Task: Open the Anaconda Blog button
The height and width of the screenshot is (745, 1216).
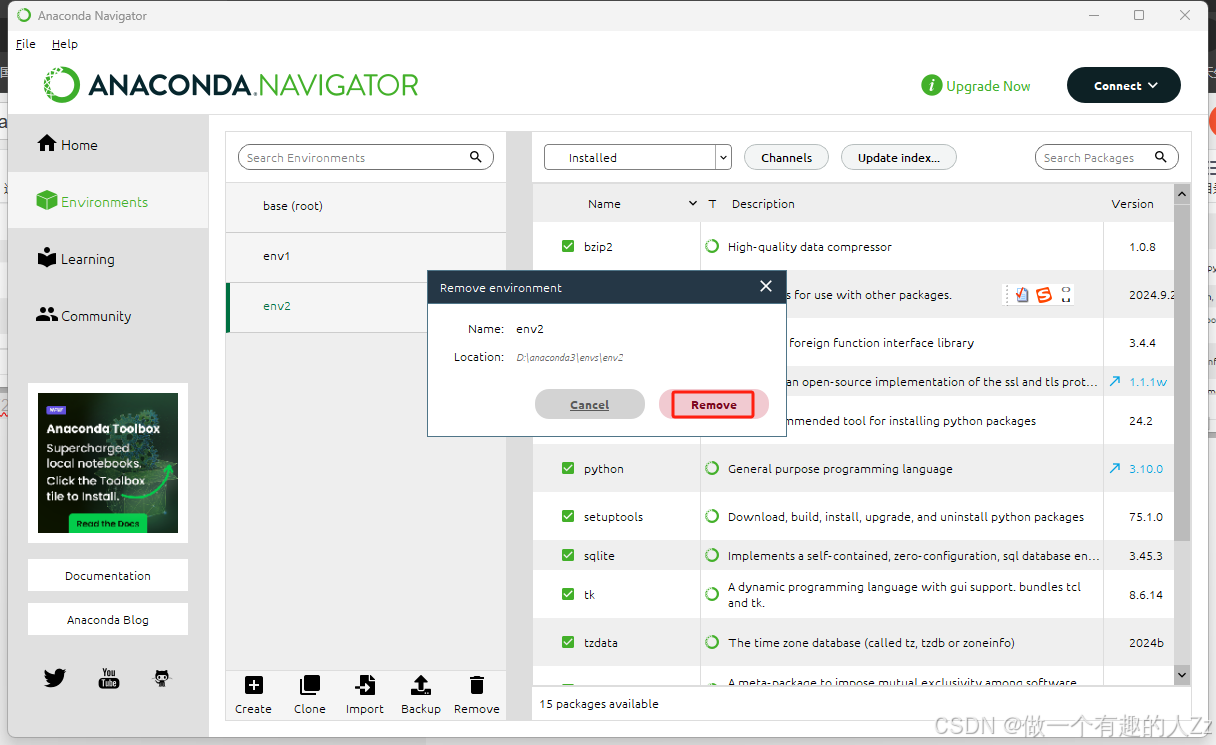Action: [x=108, y=619]
